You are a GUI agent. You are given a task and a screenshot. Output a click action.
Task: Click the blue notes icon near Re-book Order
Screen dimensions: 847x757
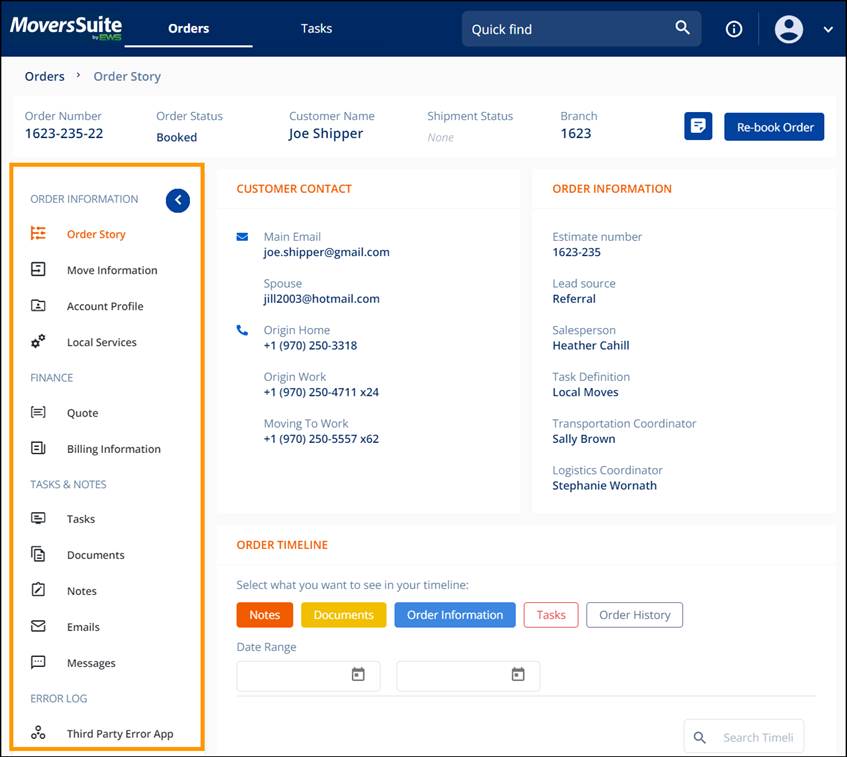(698, 126)
